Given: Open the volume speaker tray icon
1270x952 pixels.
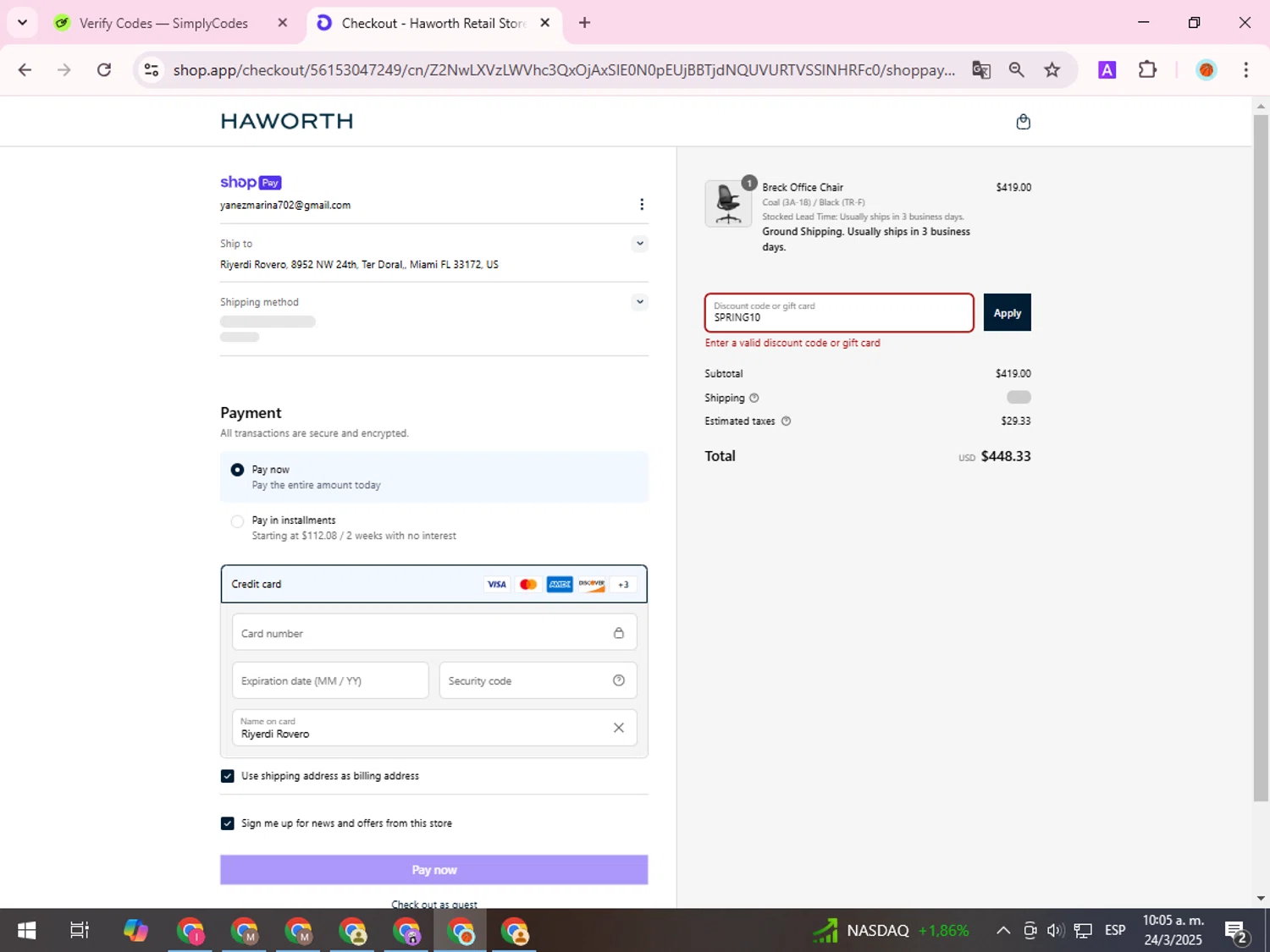Looking at the screenshot, I should point(1055,931).
